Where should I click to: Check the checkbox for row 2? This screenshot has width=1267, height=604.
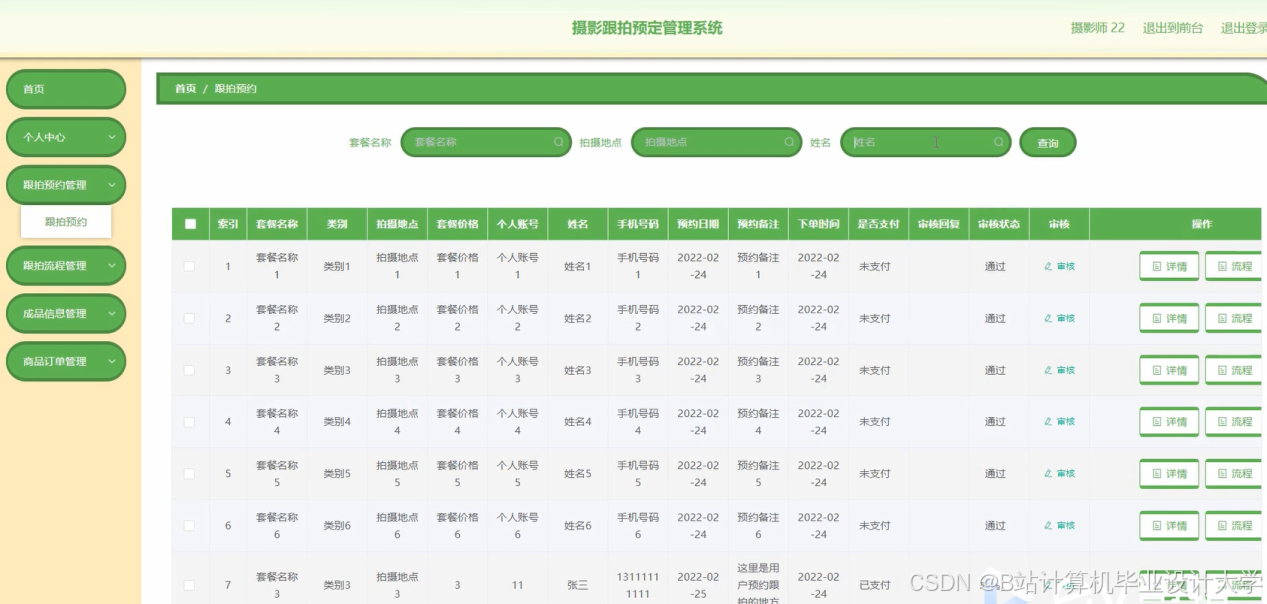[189, 318]
